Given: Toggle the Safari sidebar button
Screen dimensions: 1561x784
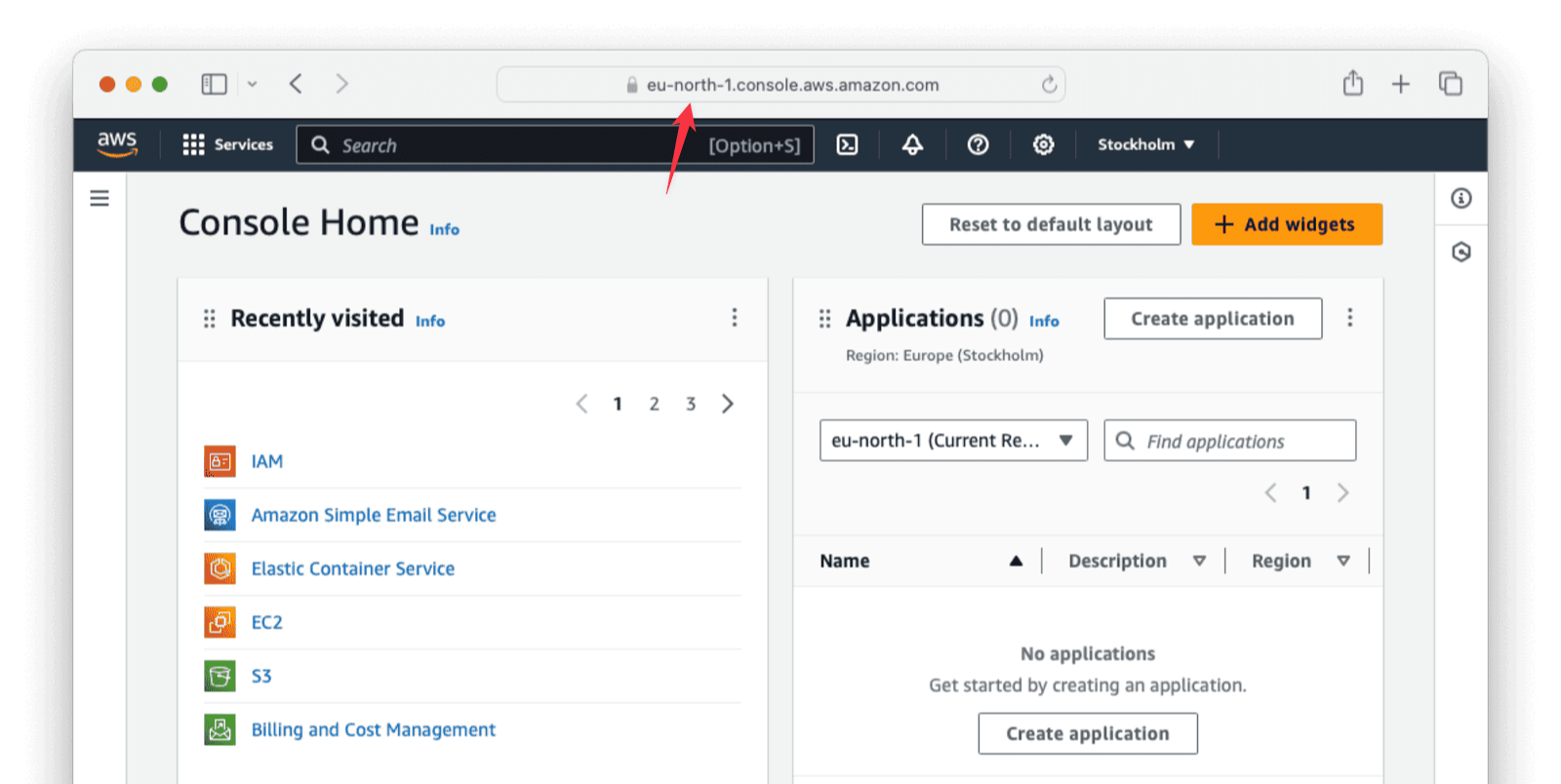Looking at the screenshot, I should 214,85.
